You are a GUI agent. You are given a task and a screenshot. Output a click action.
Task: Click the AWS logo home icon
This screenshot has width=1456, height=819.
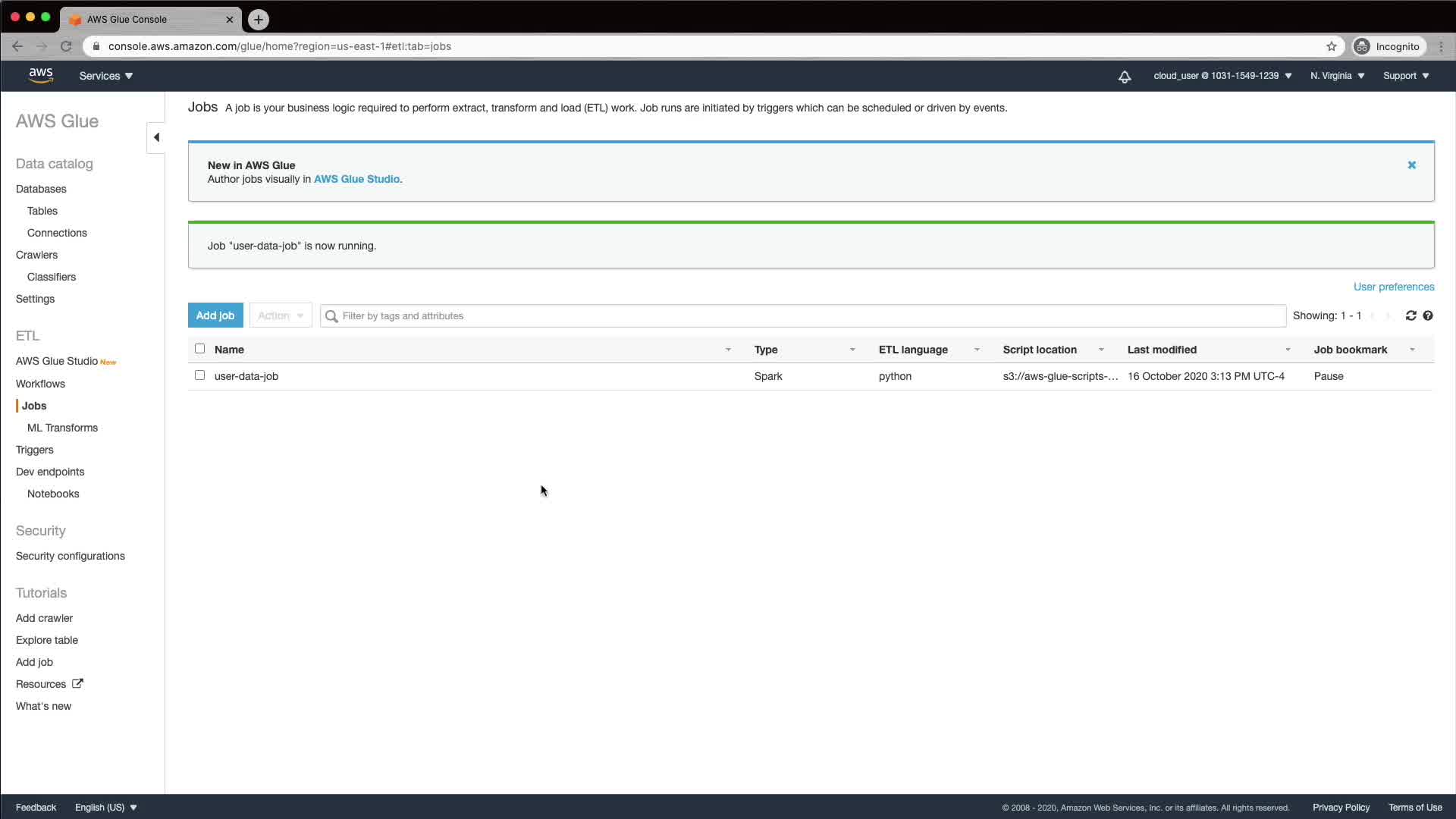point(41,75)
